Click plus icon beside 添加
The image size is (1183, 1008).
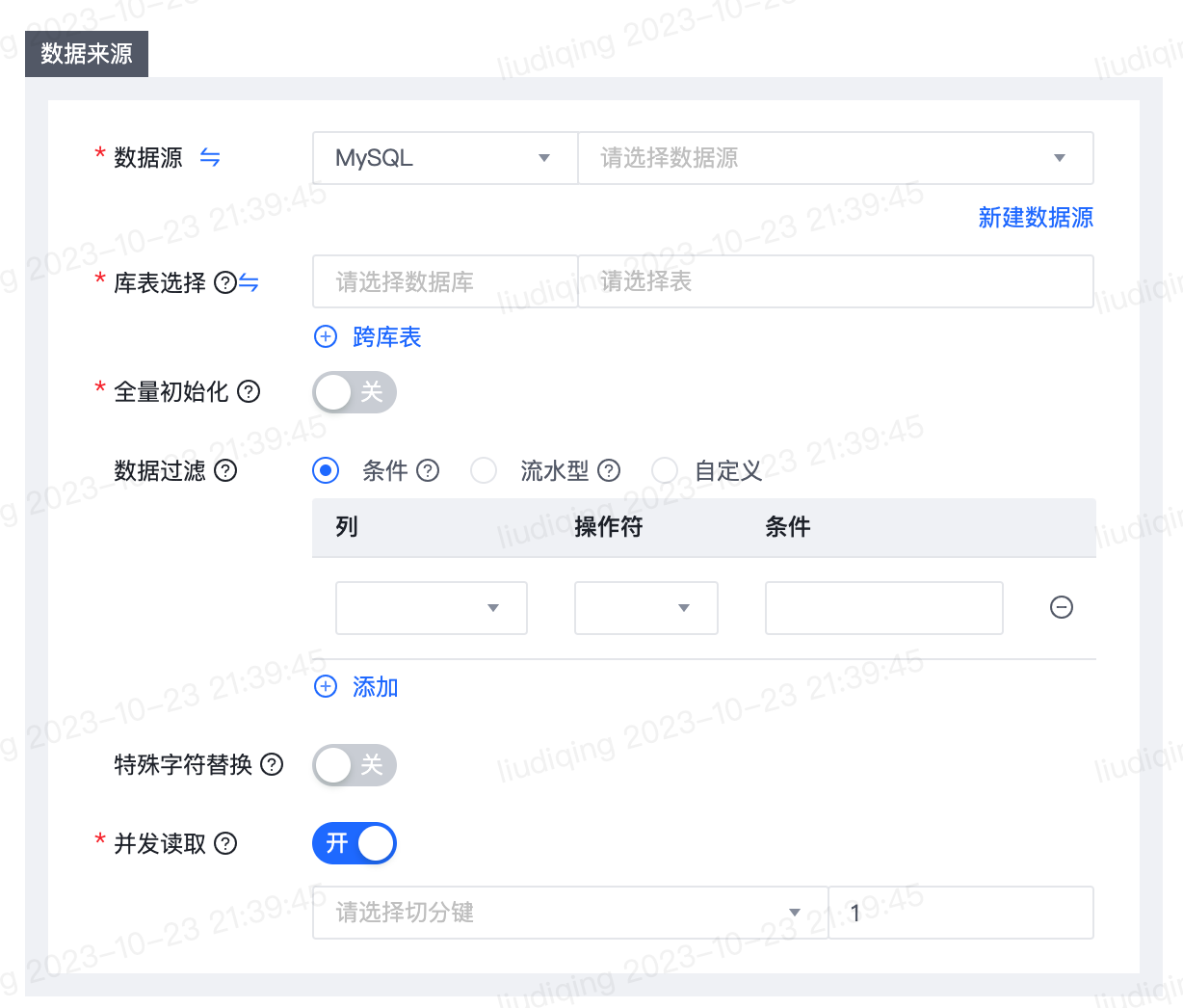pyautogui.click(x=326, y=686)
